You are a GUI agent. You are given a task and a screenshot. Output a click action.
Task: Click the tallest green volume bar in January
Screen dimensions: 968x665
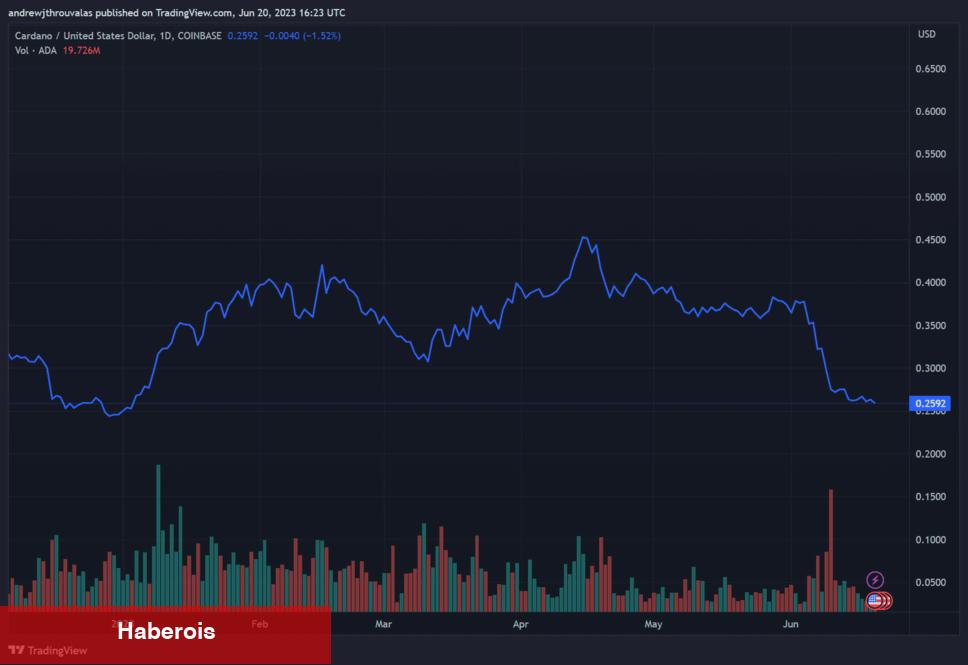click(159, 538)
